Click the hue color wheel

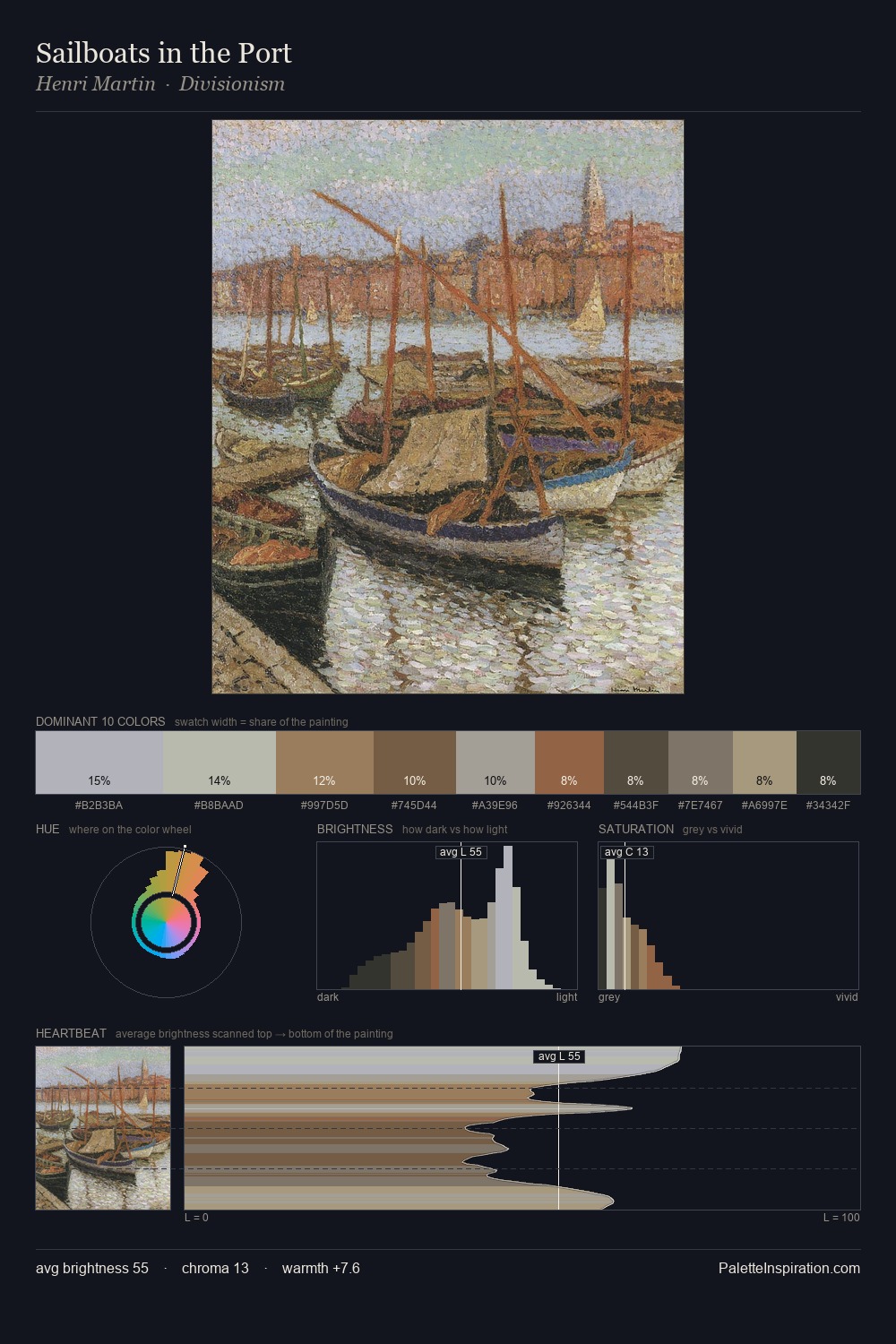click(x=166, y=922)
